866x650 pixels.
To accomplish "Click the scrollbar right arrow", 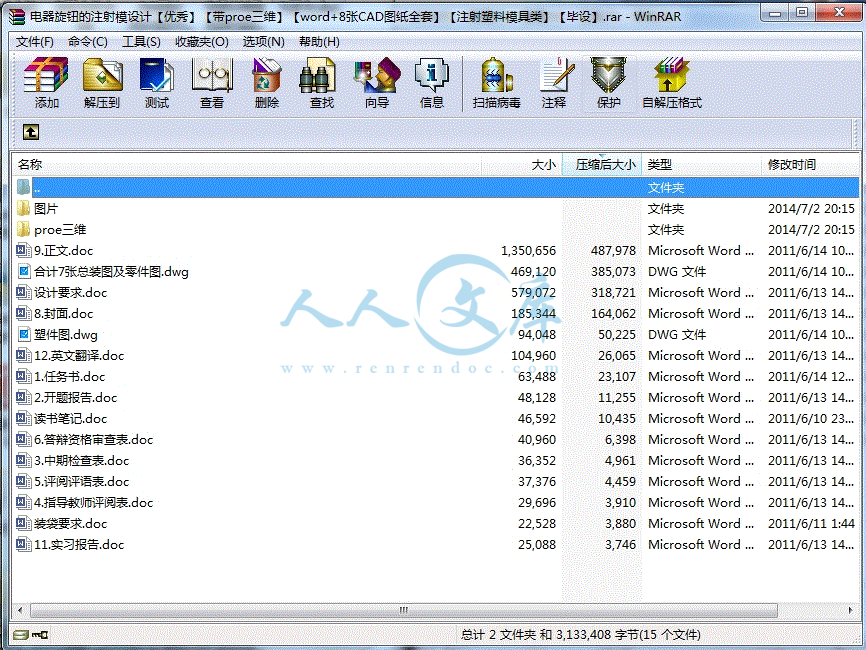I will (x=850, y=610).
